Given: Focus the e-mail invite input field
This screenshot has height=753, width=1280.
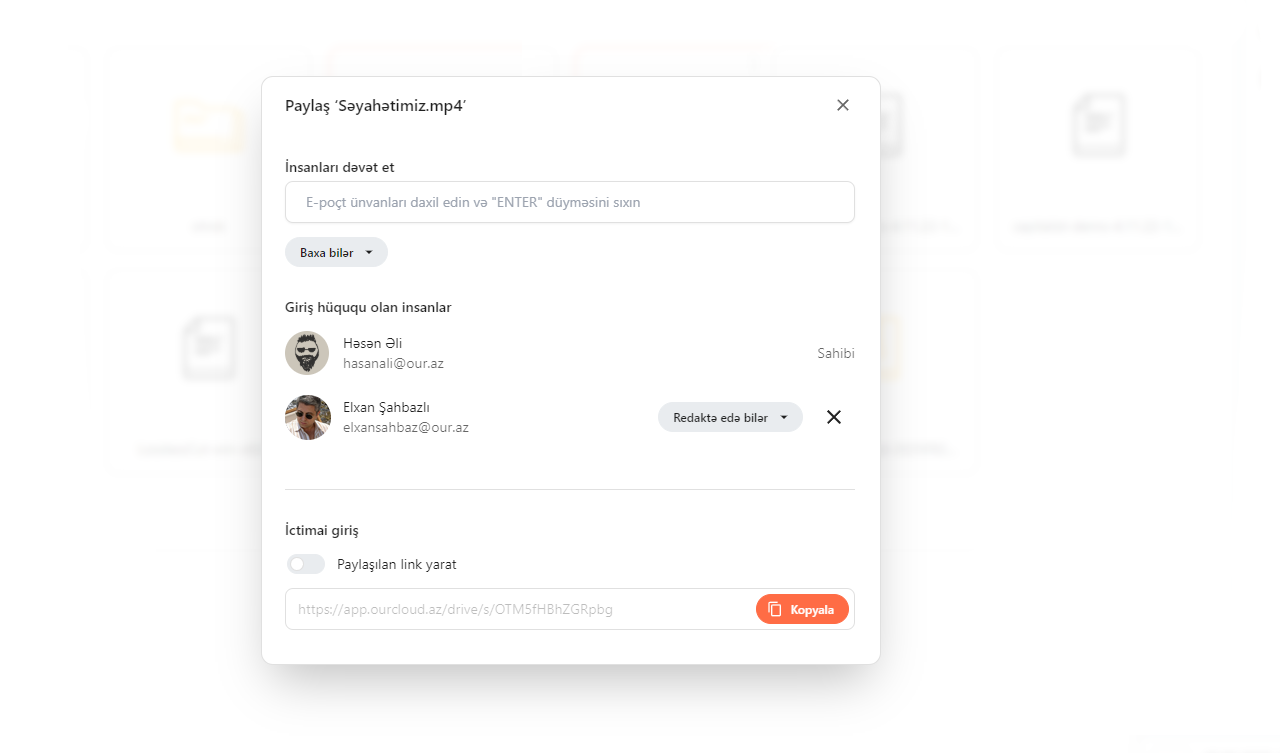Looking at the screenshot, I should [x=570, y=202].
